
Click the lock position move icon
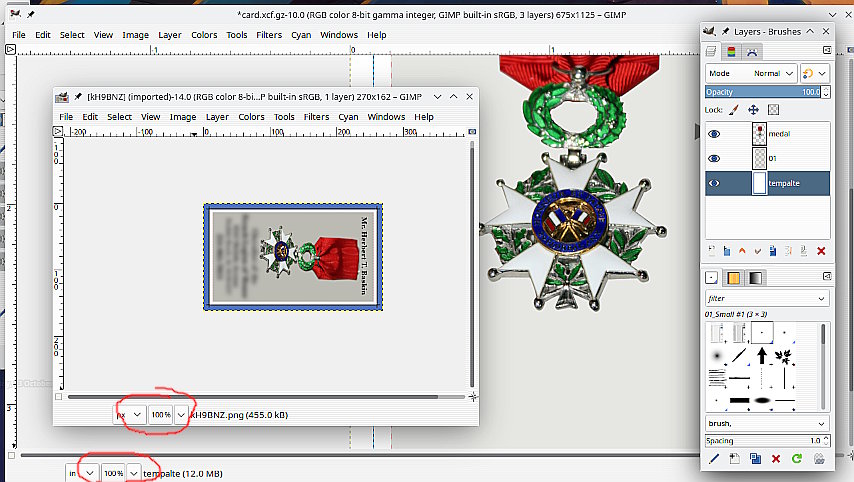[753, 110]
